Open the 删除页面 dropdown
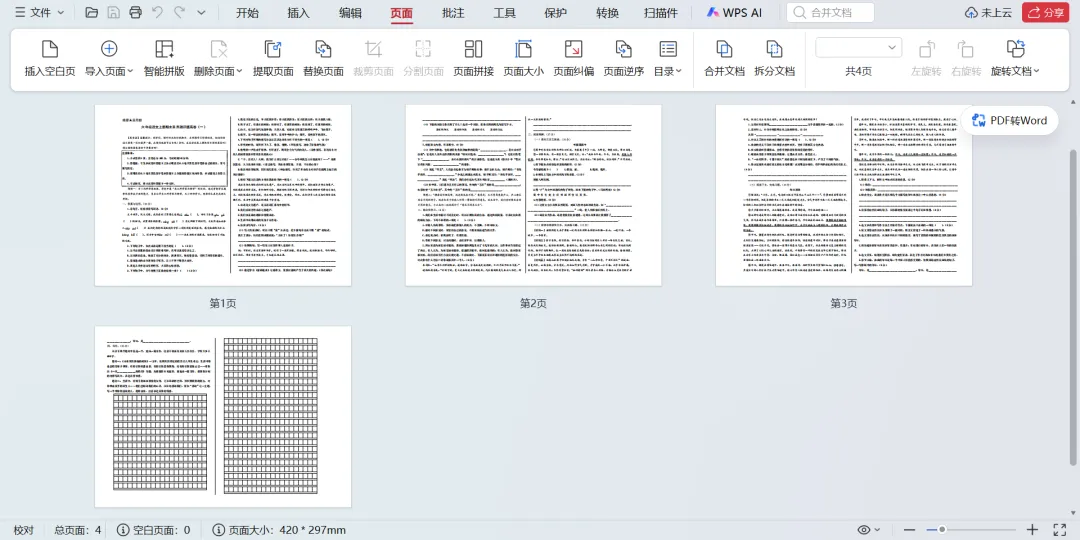Image resolution: width=1080 pixels, height=540 pixels. coord(218,59)
